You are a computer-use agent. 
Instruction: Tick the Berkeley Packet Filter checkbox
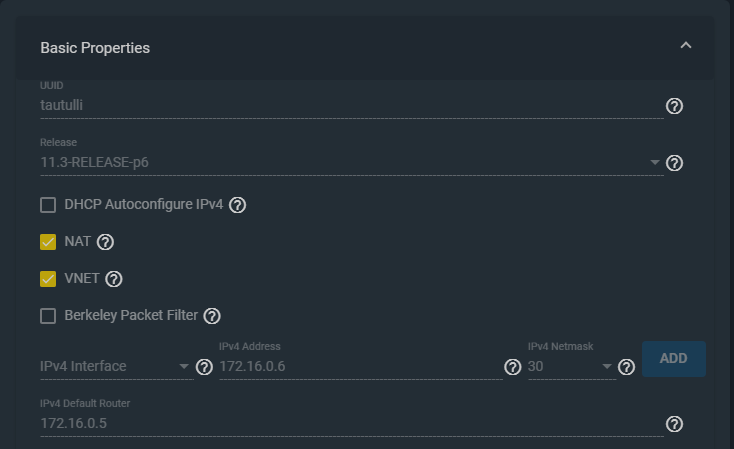[x=48, y=316]
